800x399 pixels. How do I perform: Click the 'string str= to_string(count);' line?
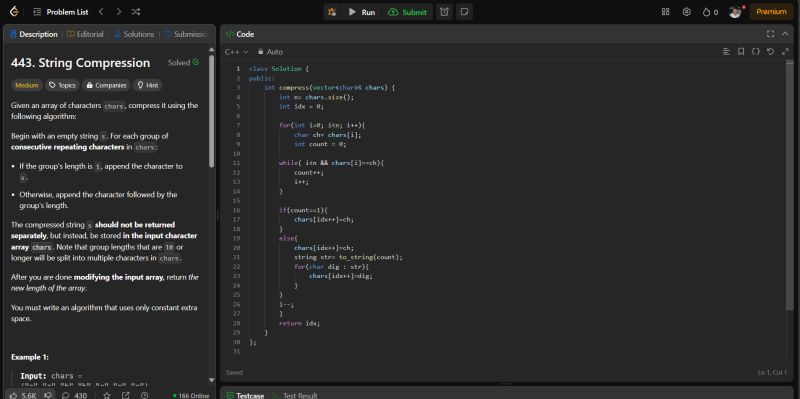click(x=348, y=257)
